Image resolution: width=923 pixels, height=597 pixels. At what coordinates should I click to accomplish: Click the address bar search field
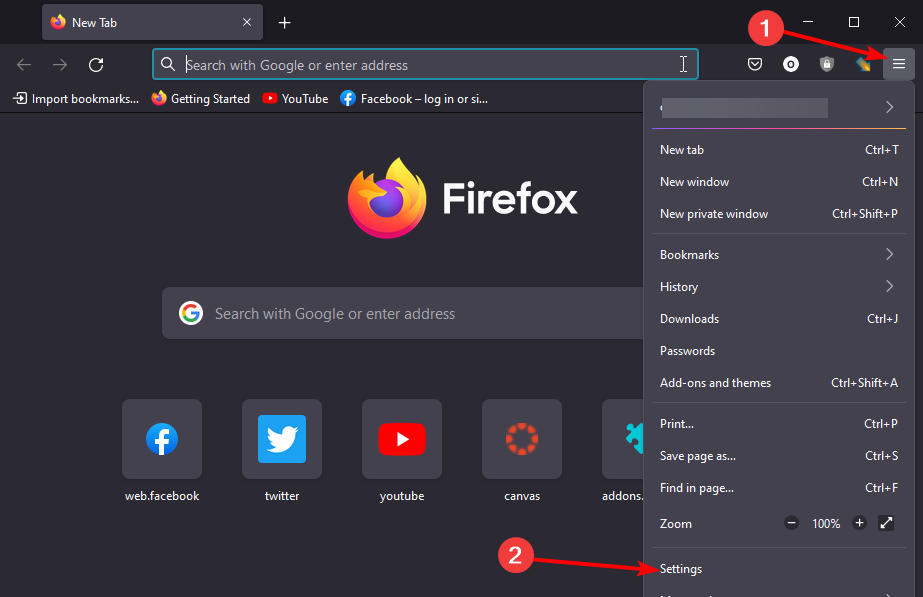click(425, 64)
